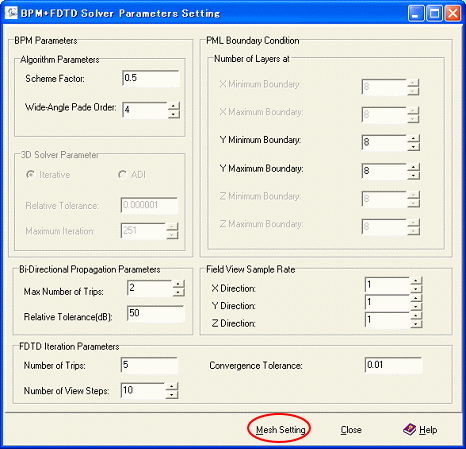This screenshot has width=466, height=449.
Task: Increase Number of View Steps
Action: pos(172,387)
